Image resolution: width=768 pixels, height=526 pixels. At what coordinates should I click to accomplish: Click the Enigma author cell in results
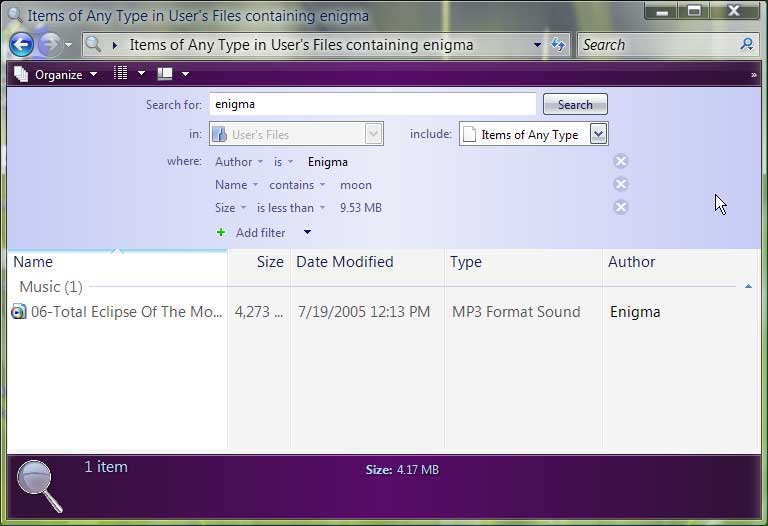point(635,312)
